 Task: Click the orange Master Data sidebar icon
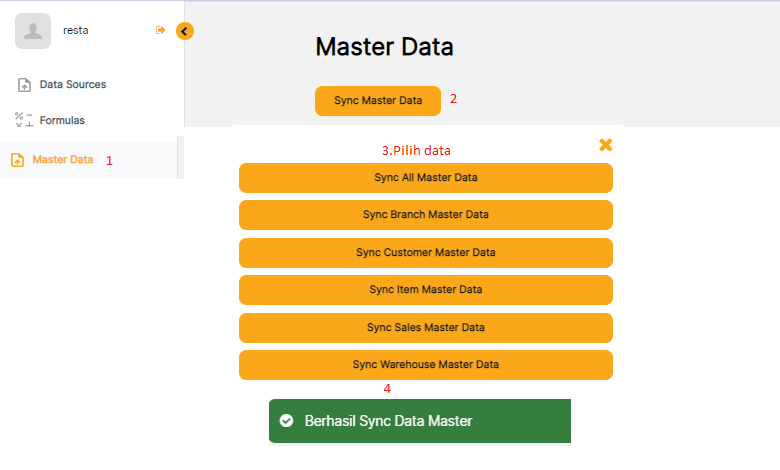(x=17, y=160)
